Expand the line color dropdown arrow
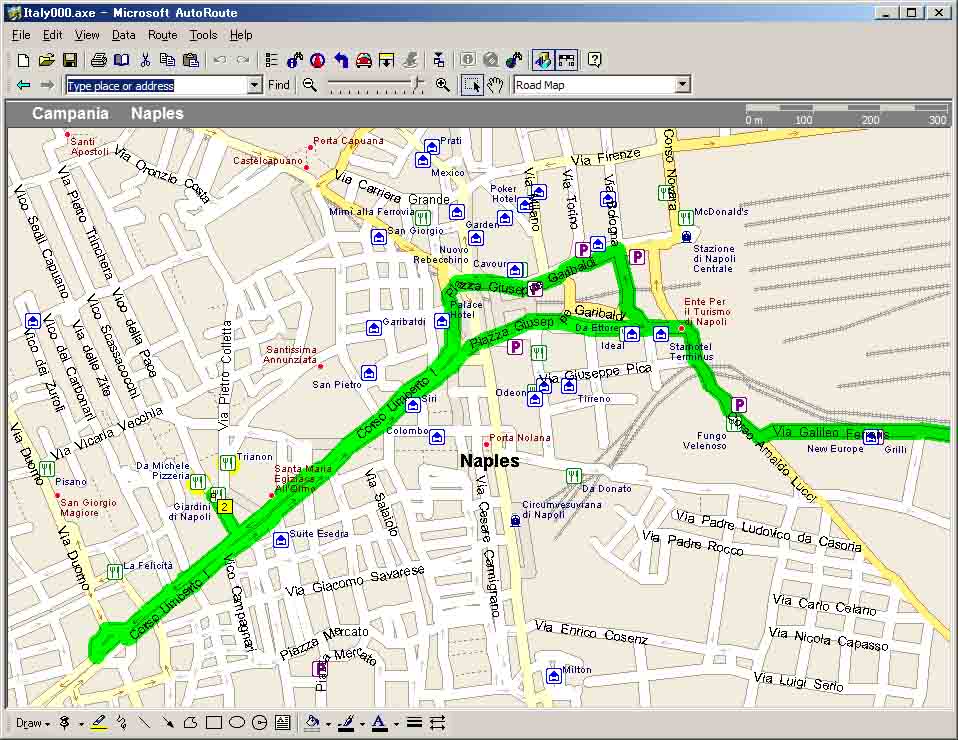Viewport: 958px width, 740px height. (362, 724)
